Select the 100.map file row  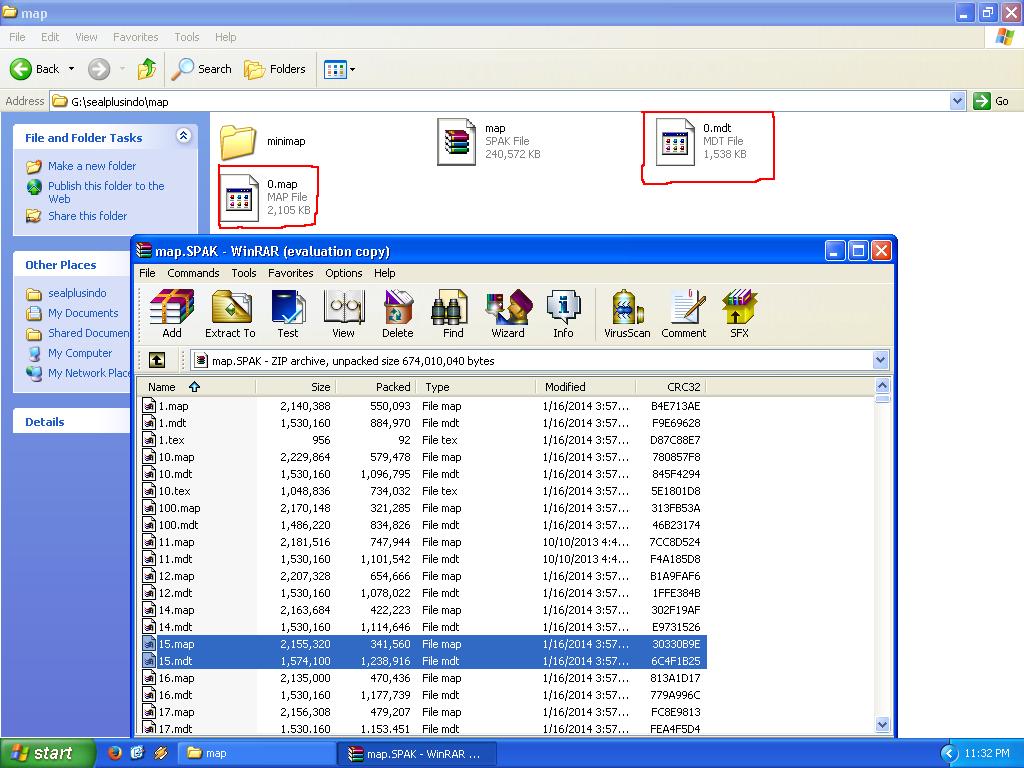pyautogui.click(x=423, y=508)
